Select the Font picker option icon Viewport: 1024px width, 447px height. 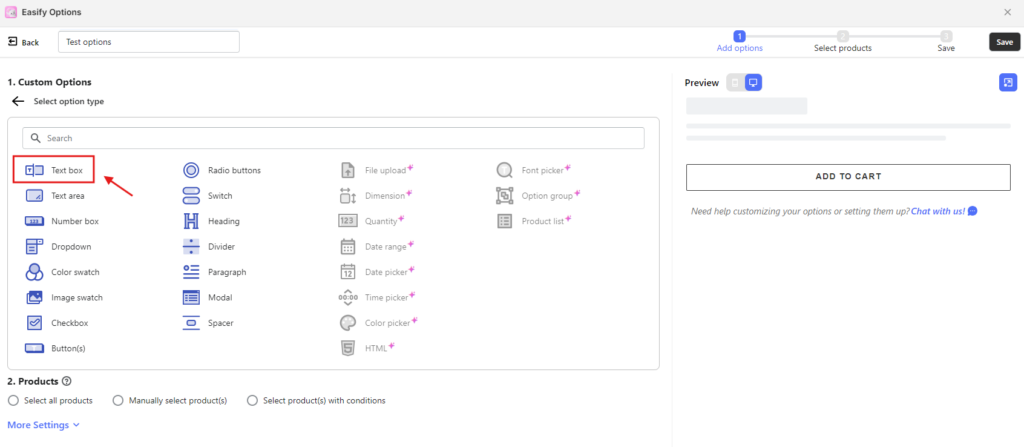pos(504,170)
